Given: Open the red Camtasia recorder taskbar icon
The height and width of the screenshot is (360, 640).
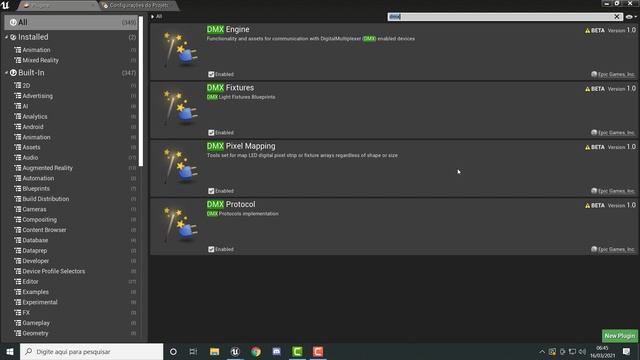Looking at the screenshot, I should coord(318,351).
